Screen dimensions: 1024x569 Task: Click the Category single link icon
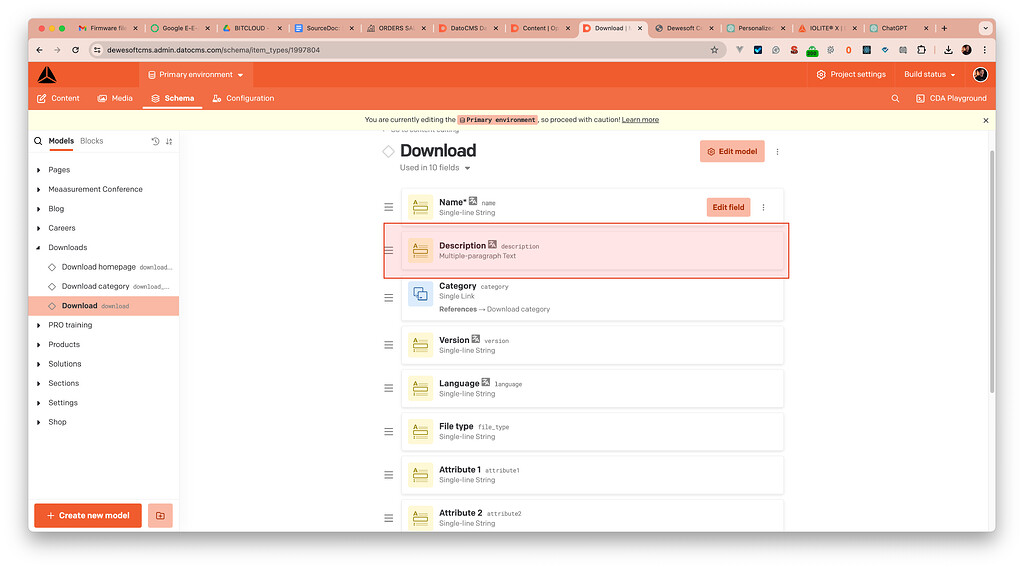420,294
